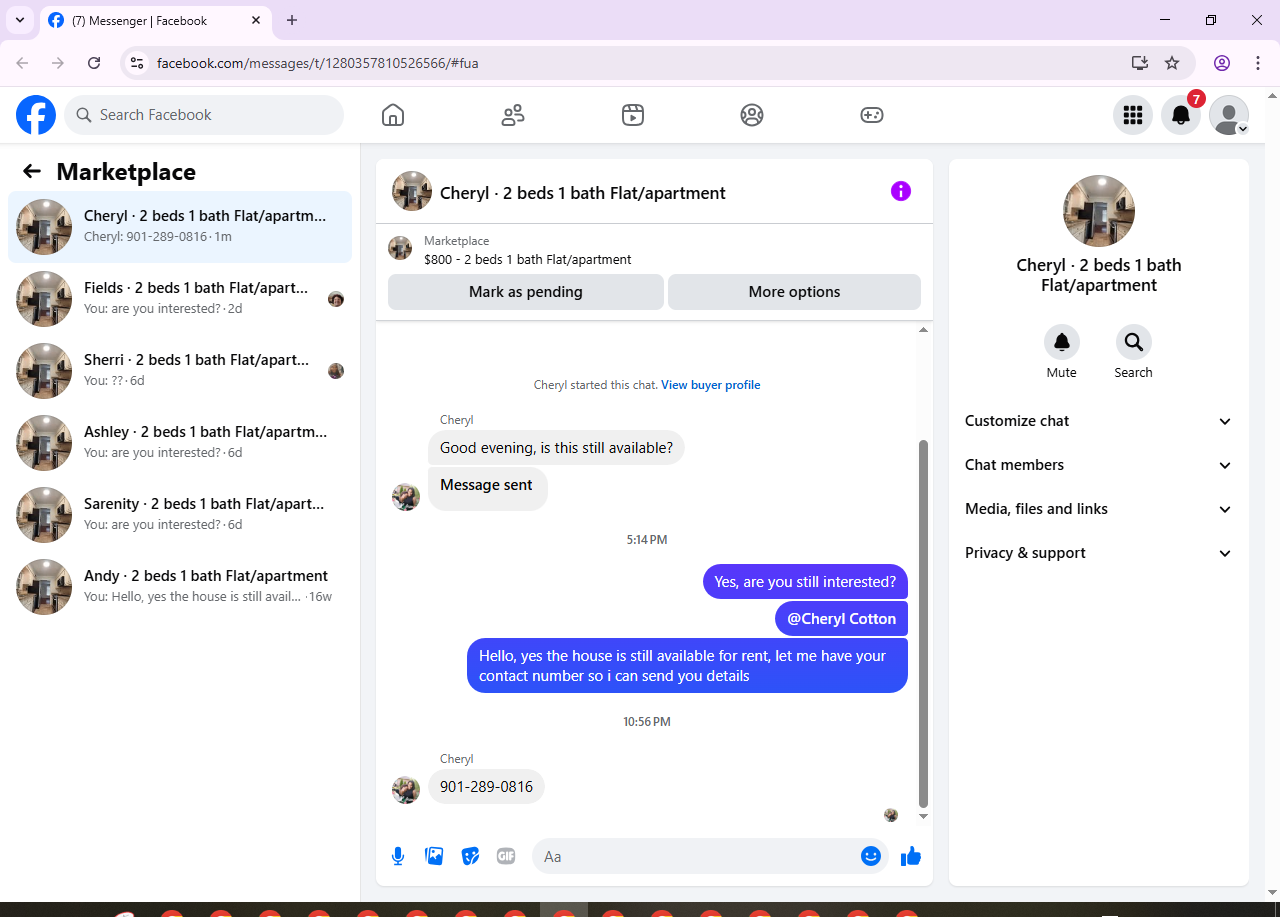Bookmark this page with the star icon
The height and width of the screenshot is (917, 1280).
click(1172, 63)
